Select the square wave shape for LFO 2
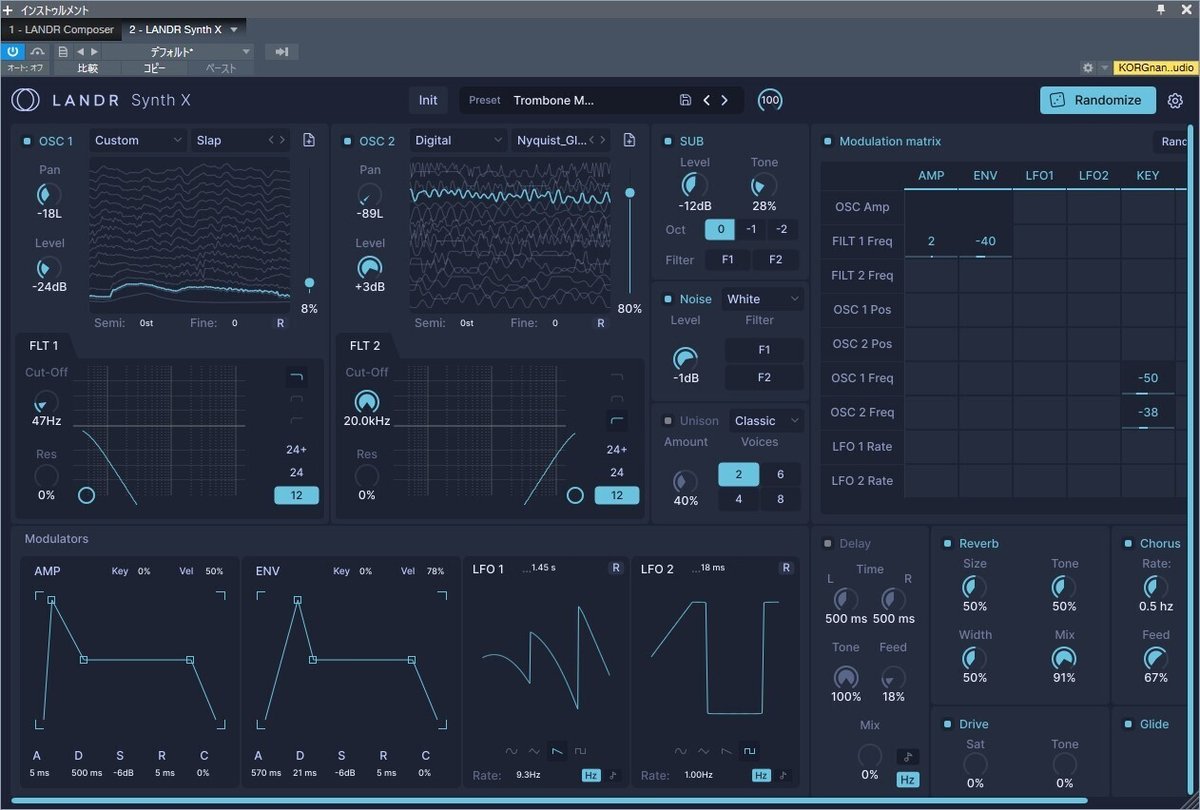 pos(750,751)
